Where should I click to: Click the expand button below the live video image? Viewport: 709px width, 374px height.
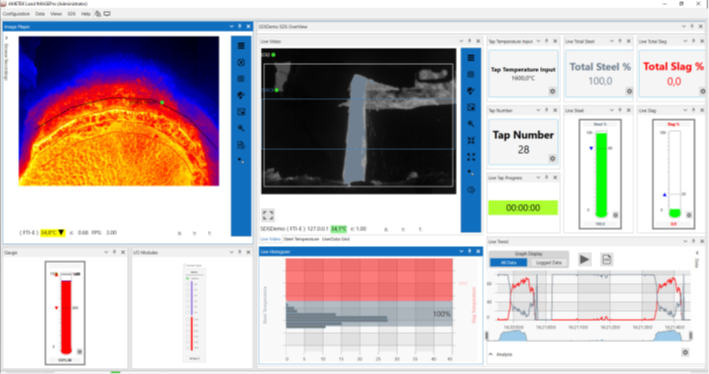click(x=268, y=215)
